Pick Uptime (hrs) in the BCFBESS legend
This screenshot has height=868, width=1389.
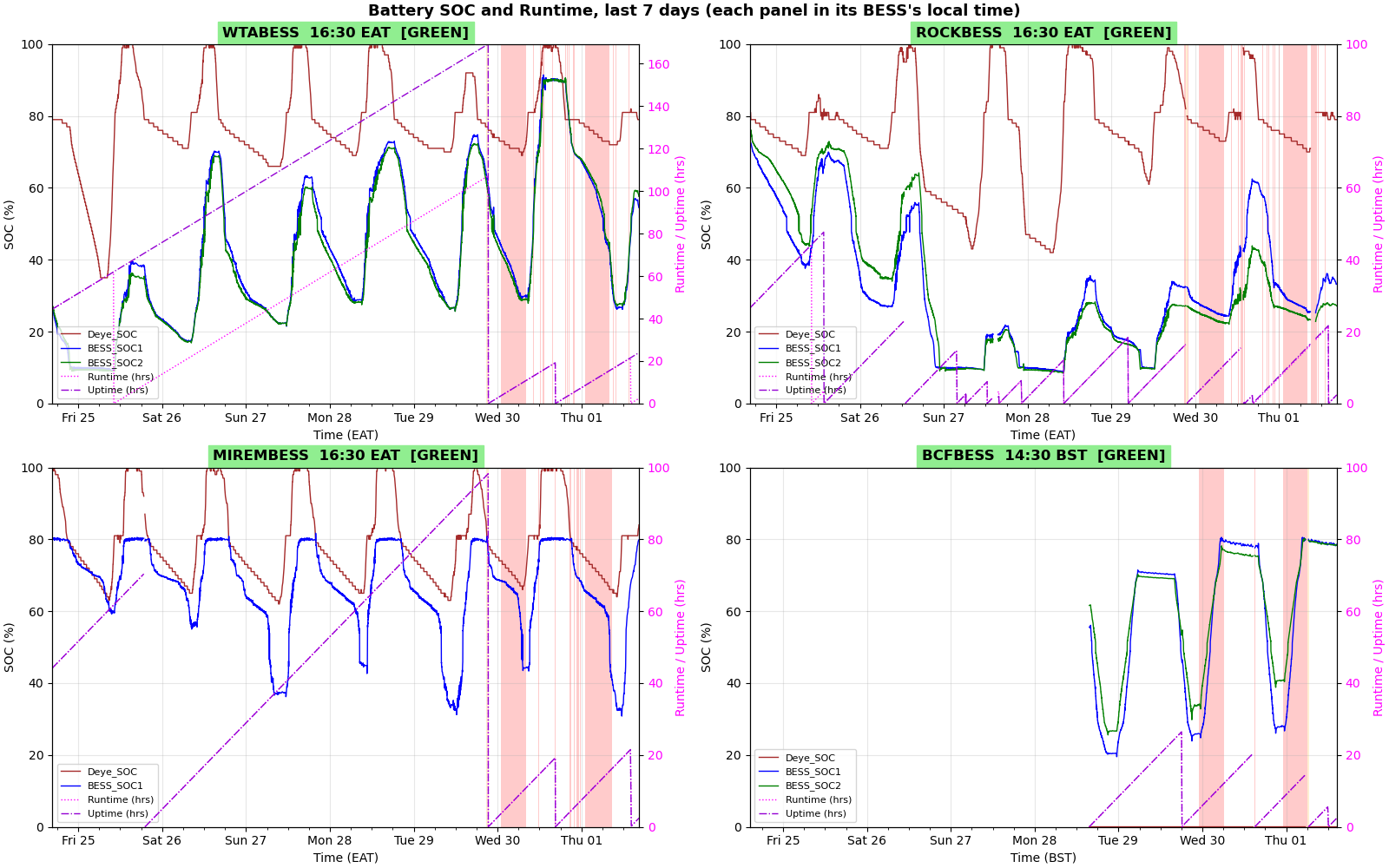click(x=816, y=813)
